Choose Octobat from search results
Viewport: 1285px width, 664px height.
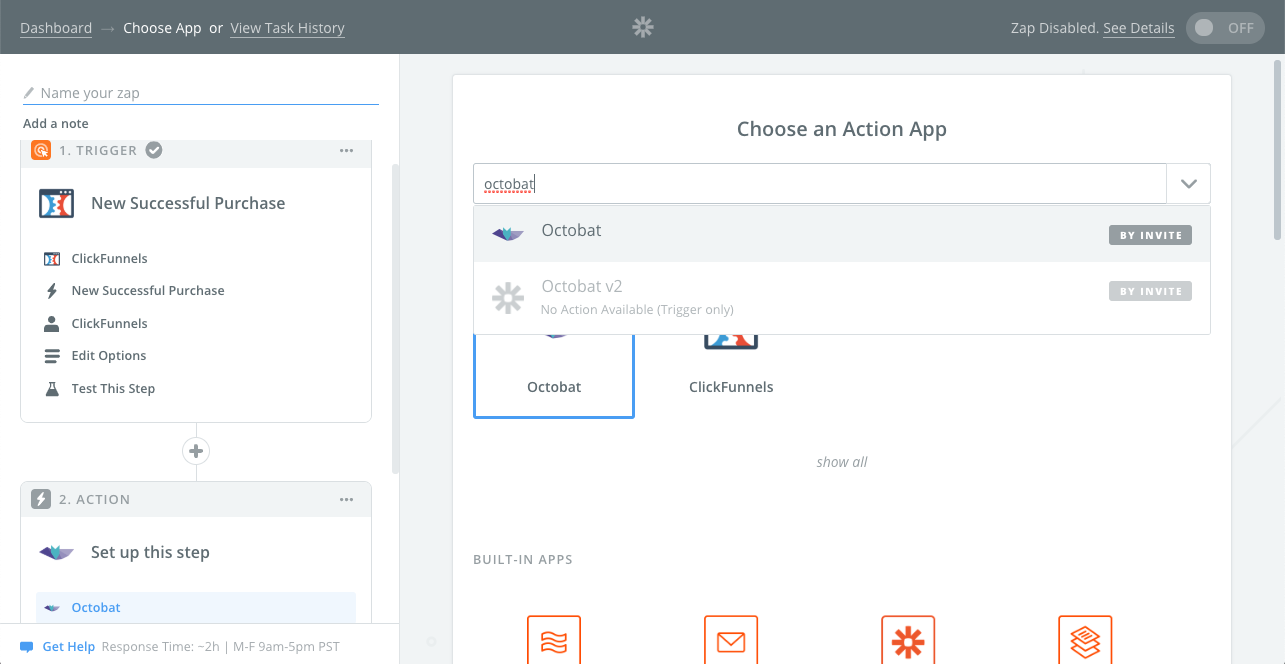[x=842, y=234]
